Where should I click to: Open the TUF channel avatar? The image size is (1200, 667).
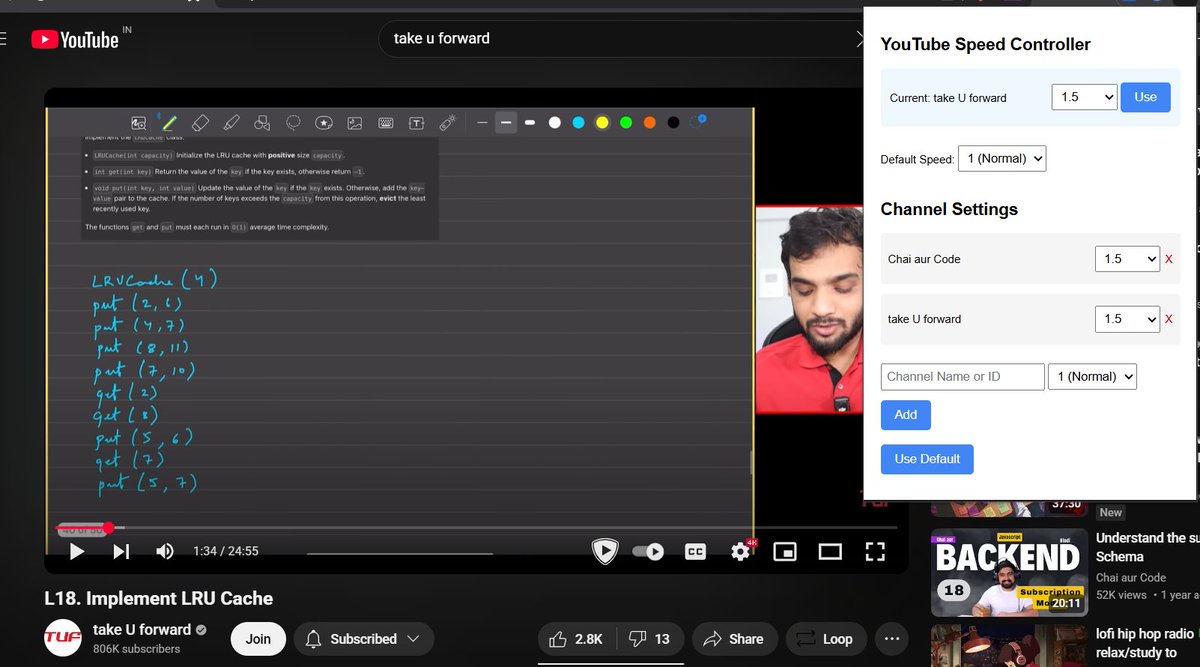tap(62, 639)
